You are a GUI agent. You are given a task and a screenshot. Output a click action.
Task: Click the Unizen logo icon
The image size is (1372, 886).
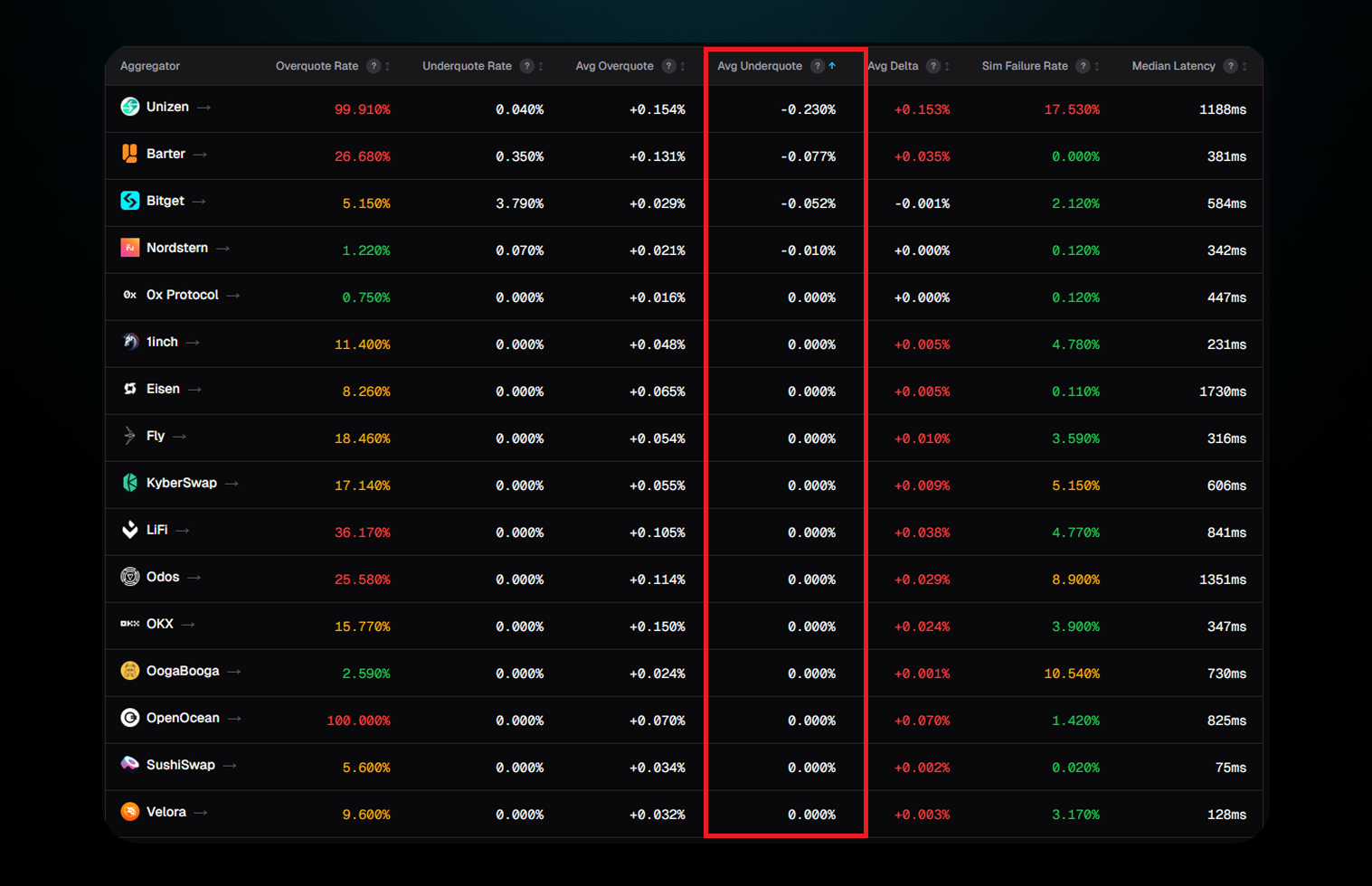130,107
